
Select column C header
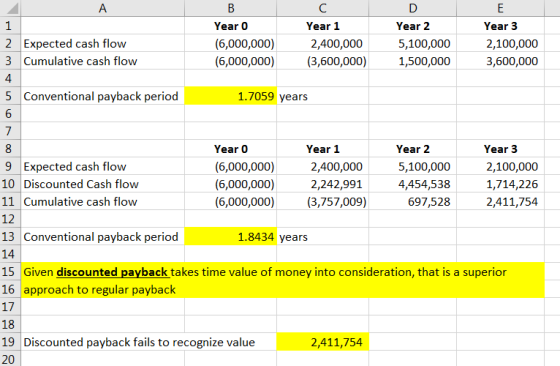322,8
